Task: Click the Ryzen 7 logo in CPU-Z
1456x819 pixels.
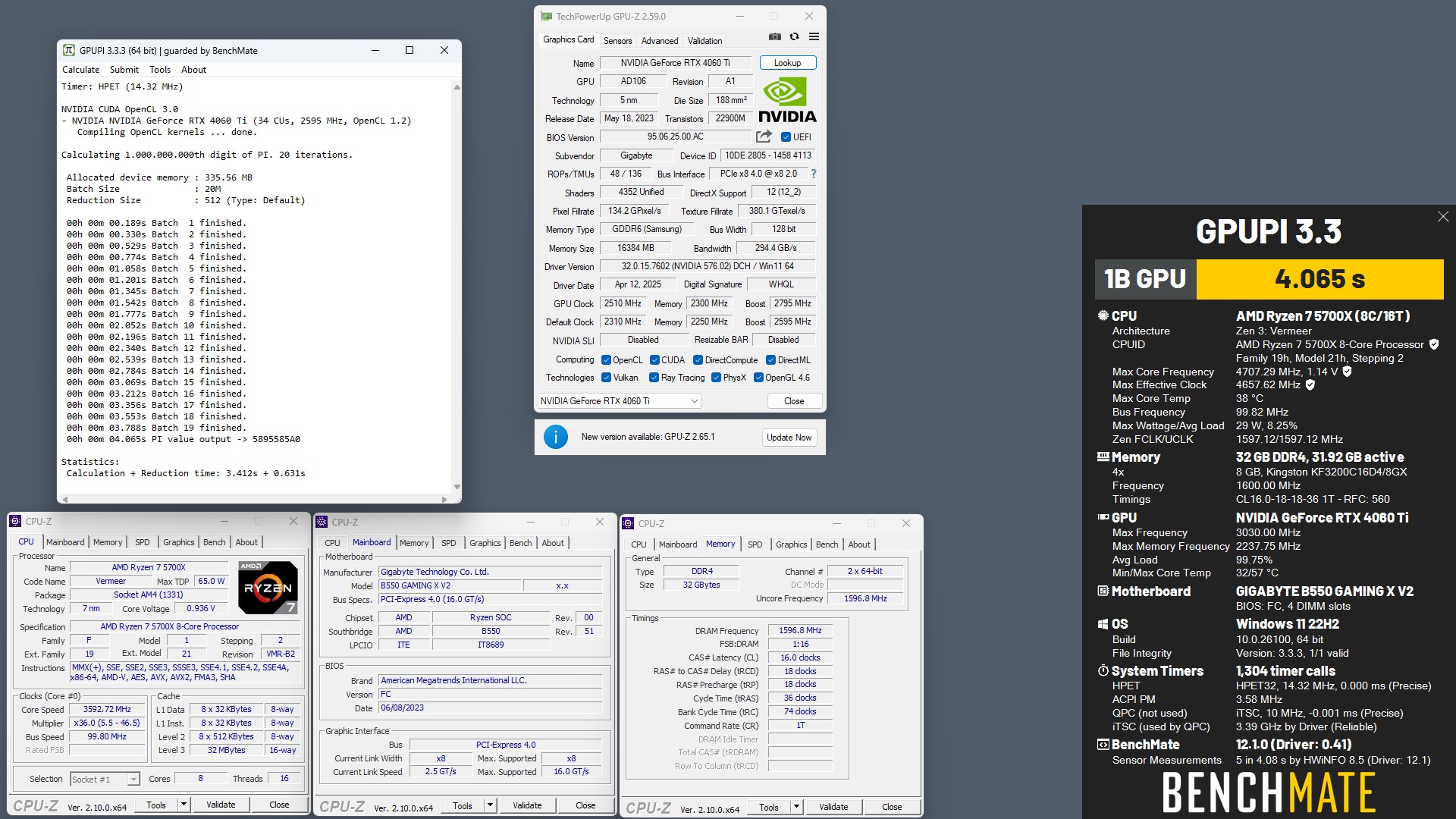Action: [x=268, y=587]
